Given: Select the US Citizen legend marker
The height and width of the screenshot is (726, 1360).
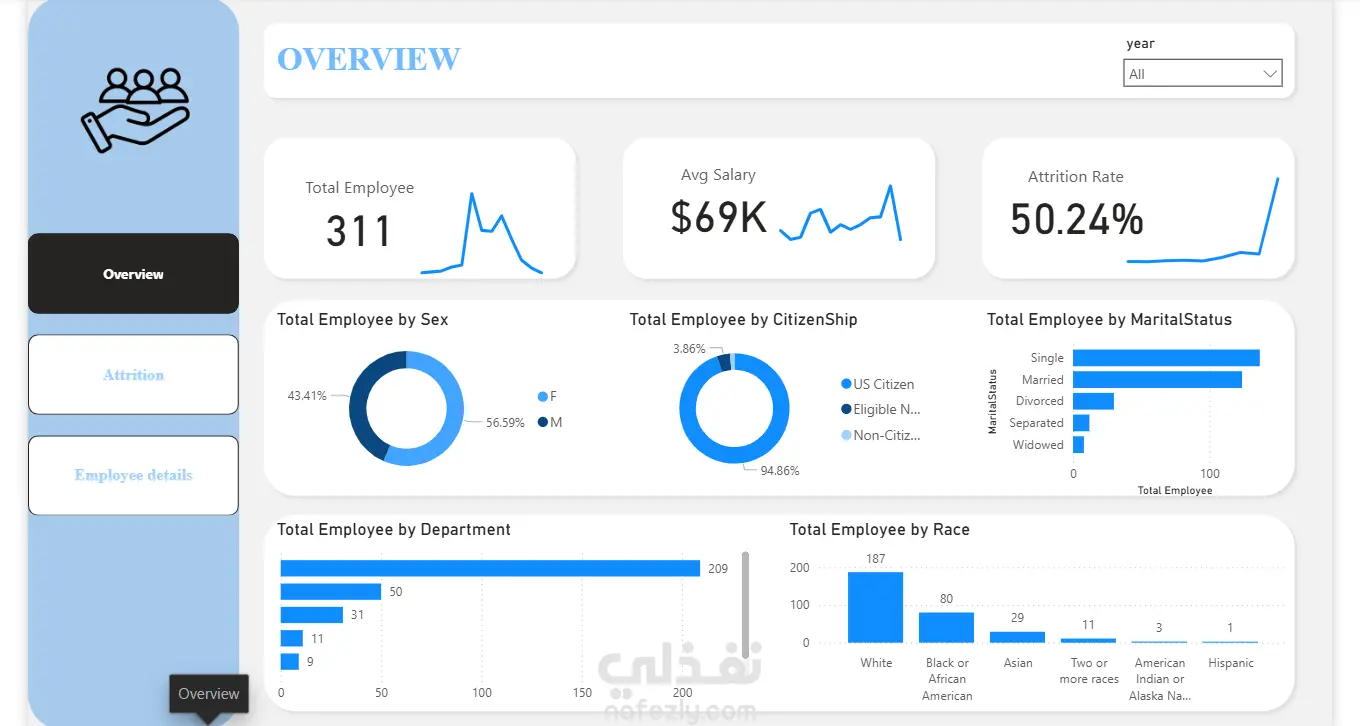Looking at the screenshot, I should coord(846,384).
